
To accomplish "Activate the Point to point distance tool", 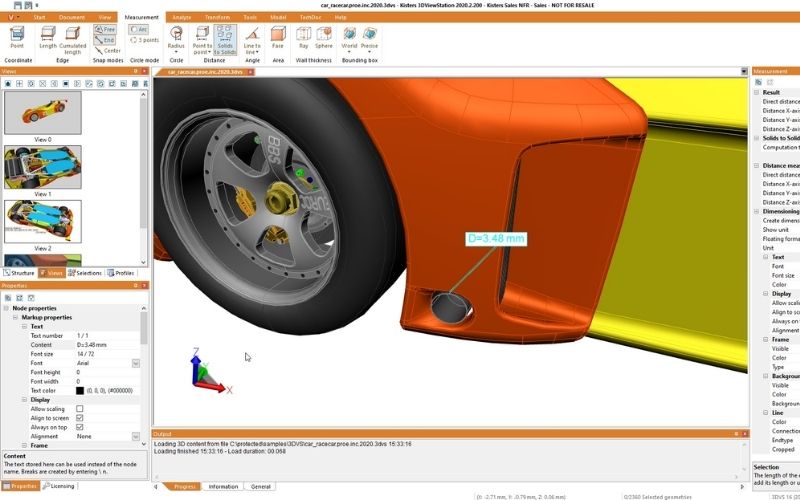I will click(x=203, y=40).
